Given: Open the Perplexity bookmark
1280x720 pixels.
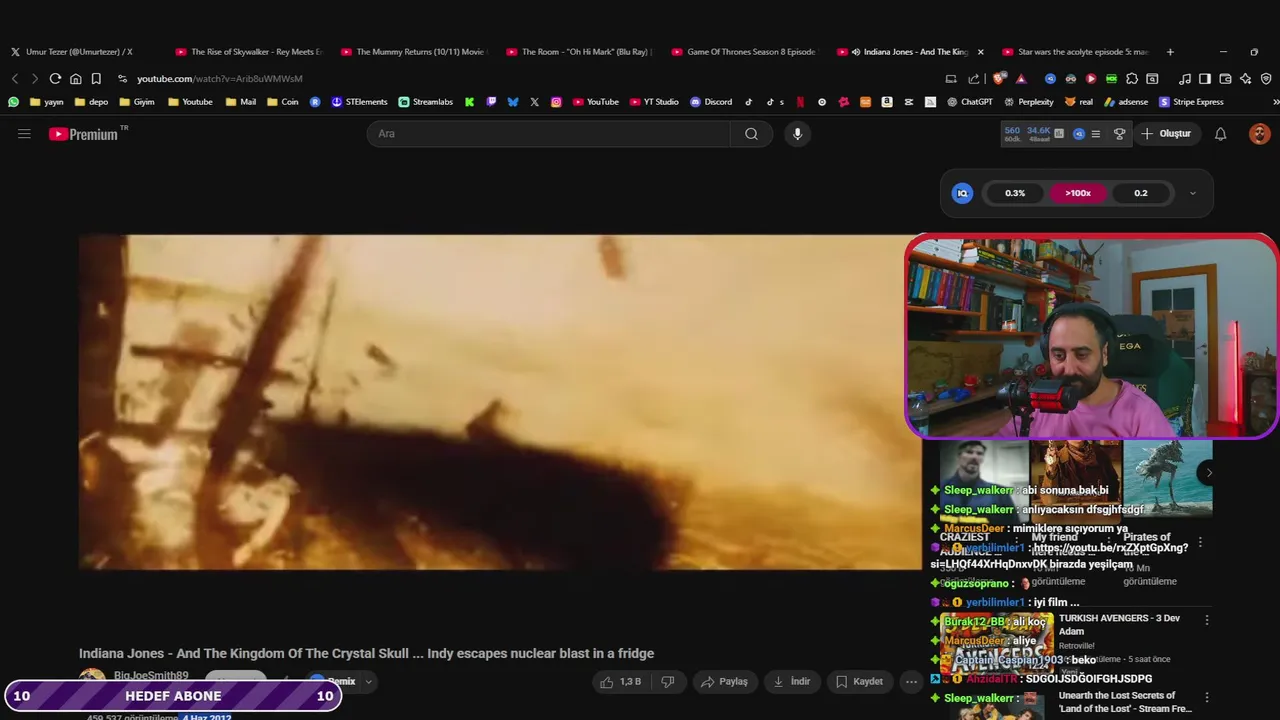Looking at the screenshot, I should point(1028,101).
